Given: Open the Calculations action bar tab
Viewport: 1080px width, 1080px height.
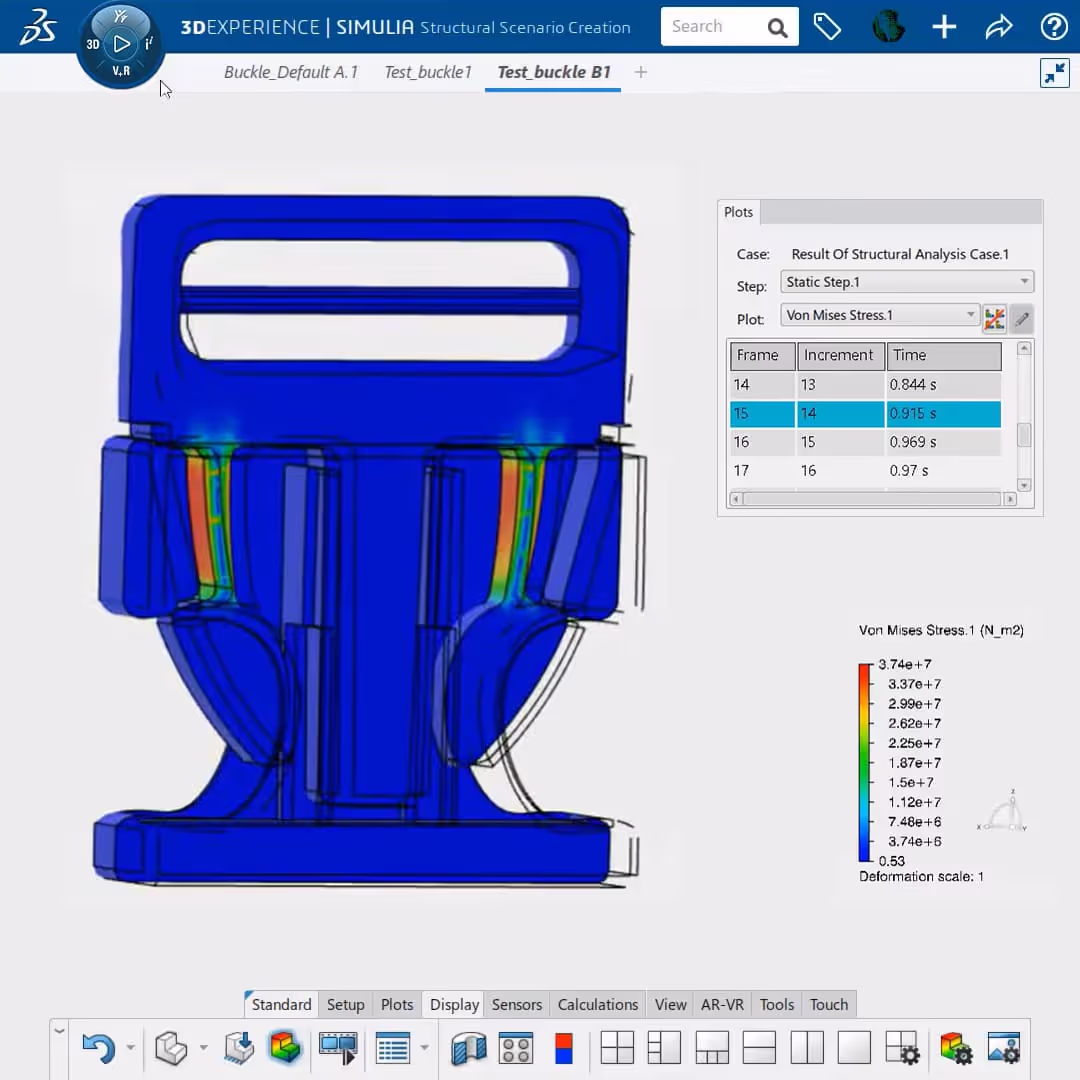Looking at the screenshot, I should pos(598,1004).
